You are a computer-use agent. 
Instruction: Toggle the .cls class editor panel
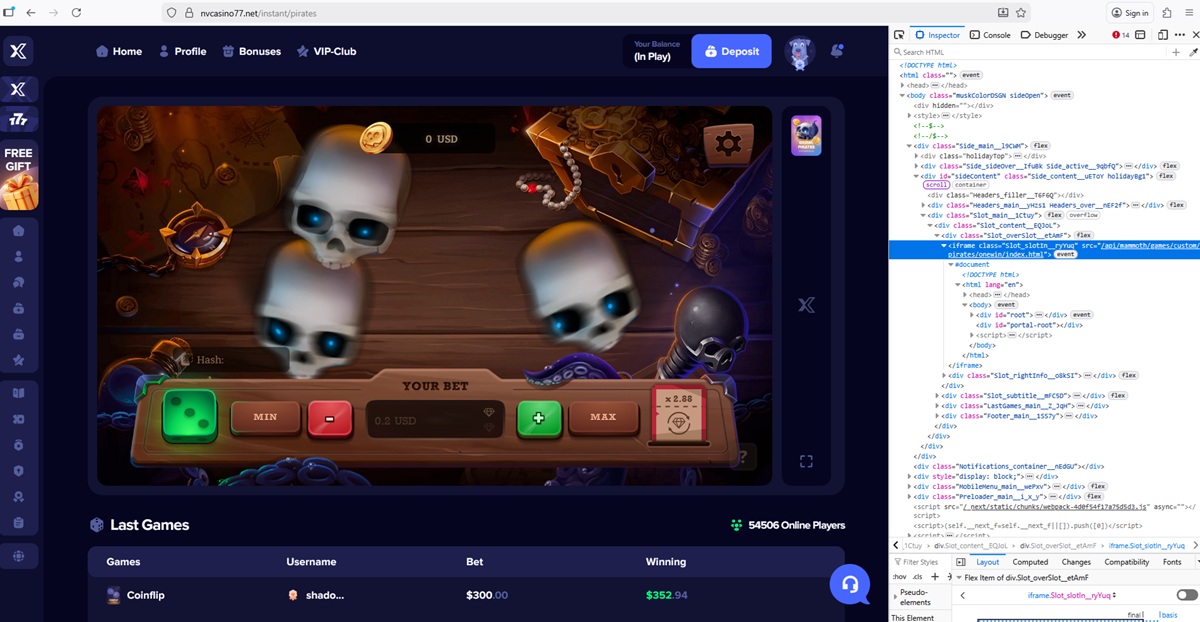[x=917, y=577]
